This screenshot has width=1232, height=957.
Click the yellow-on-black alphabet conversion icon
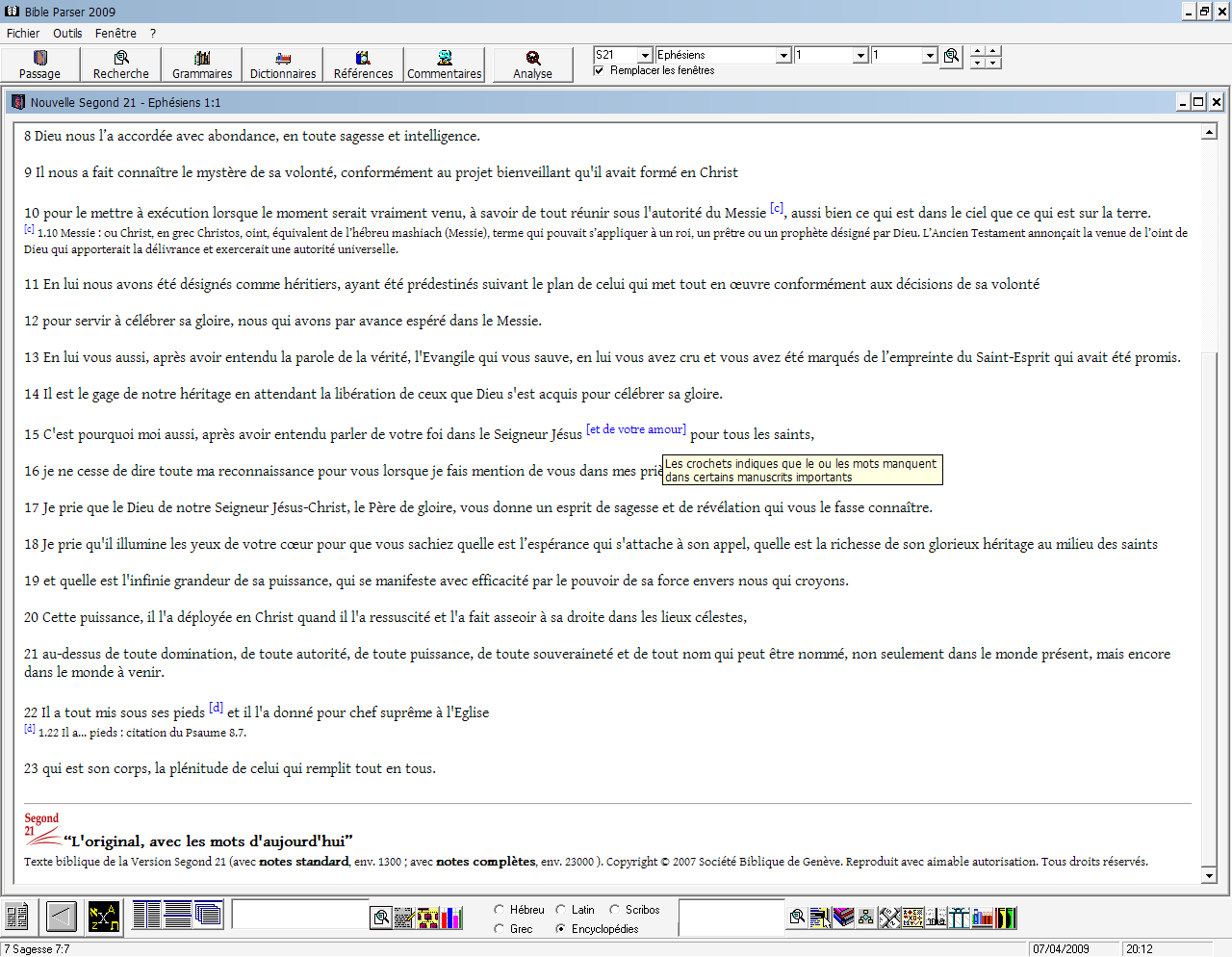(x=104, y=916)
